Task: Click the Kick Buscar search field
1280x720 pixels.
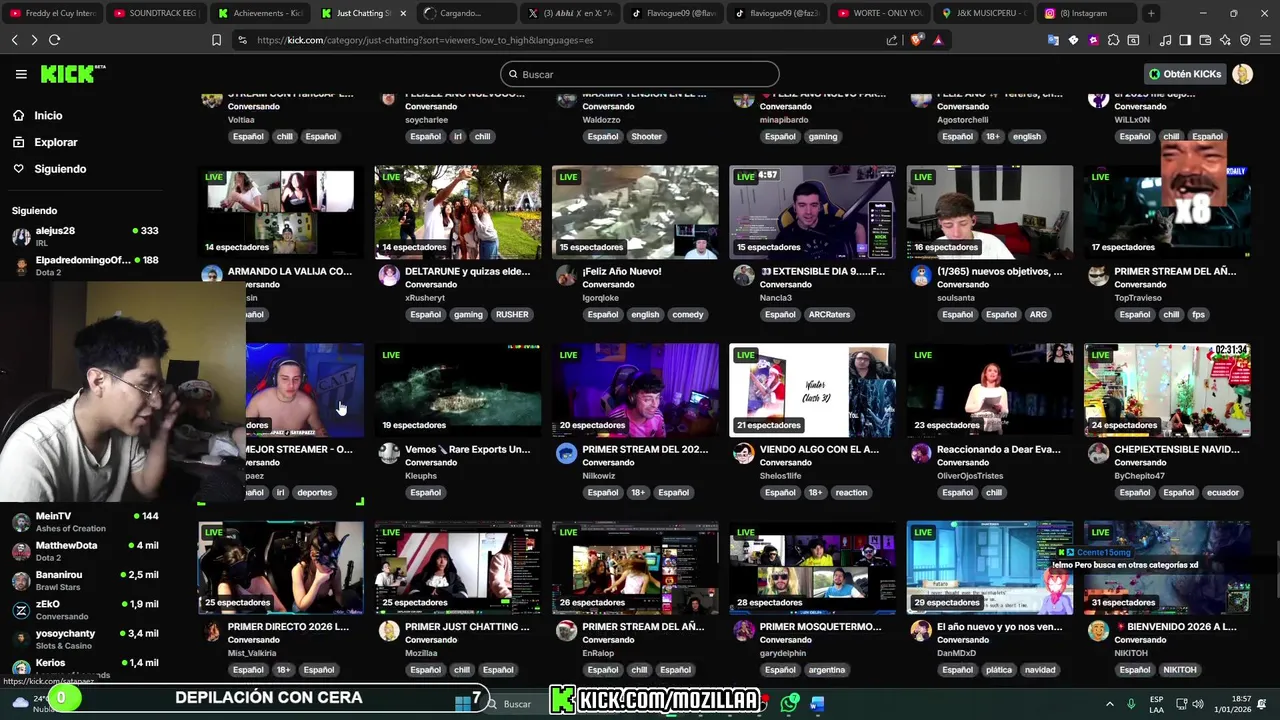Action: [640, 74]
